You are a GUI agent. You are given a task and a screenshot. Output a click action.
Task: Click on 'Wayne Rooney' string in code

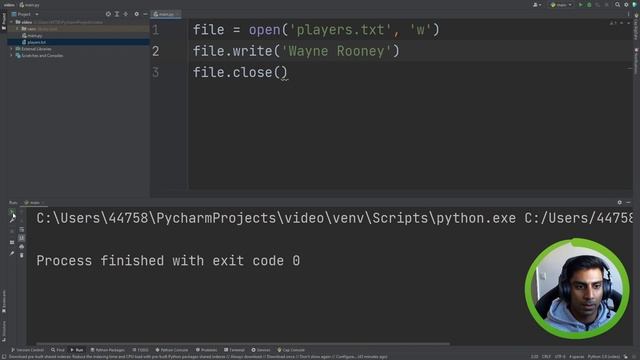pyautogui.click(x=337, y=51)
